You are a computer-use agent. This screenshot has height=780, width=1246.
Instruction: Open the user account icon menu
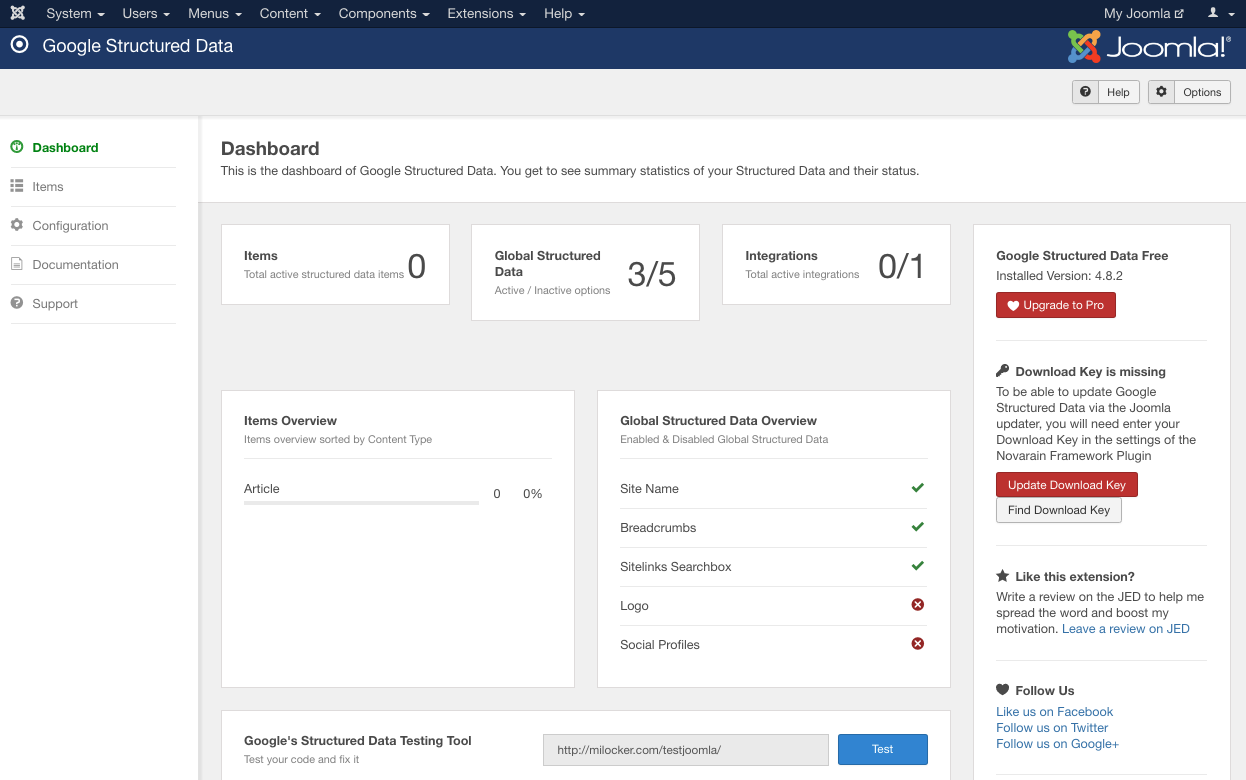pos(1218,13)
